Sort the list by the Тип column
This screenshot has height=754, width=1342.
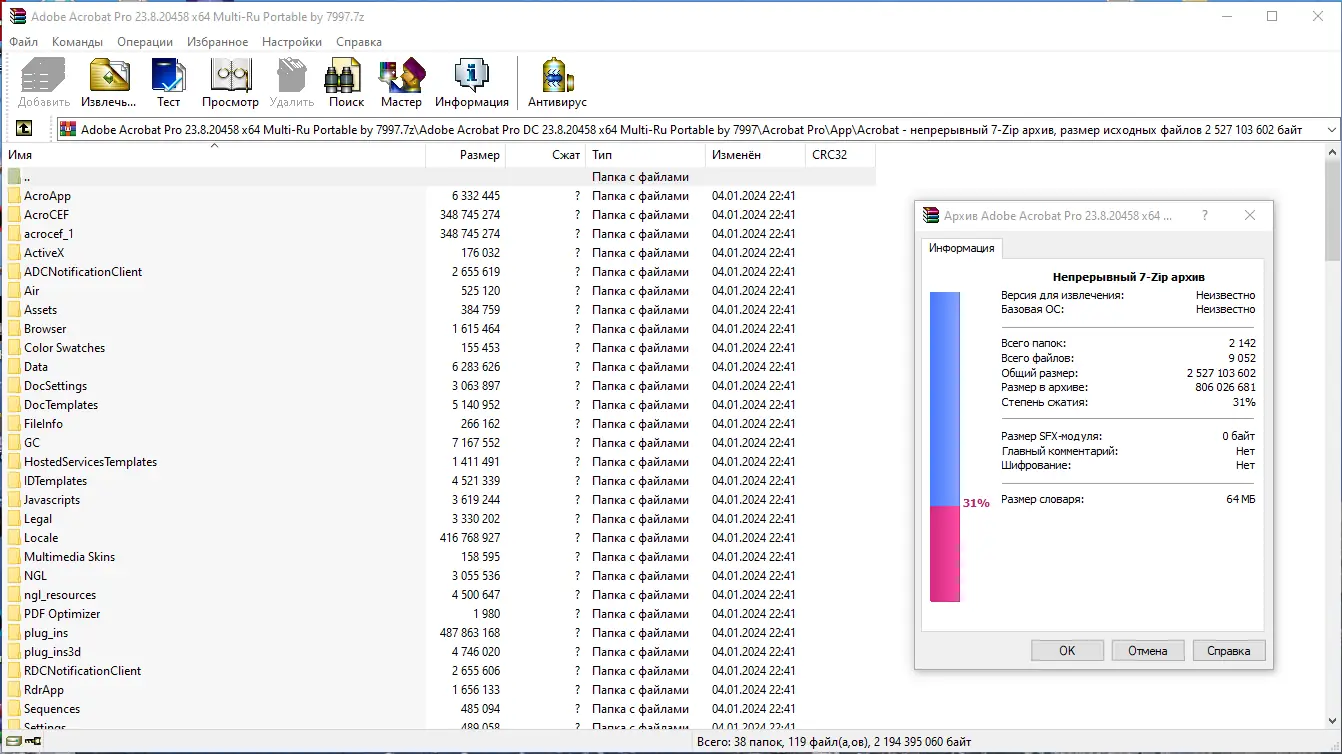(x=645, y=155)
